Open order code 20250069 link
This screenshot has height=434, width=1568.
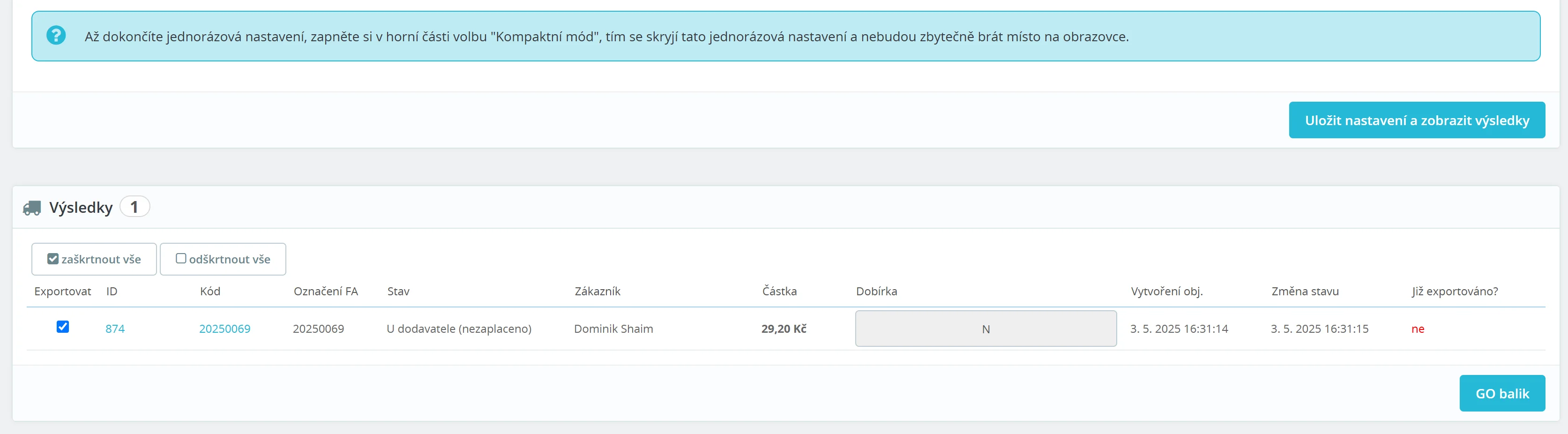[x=224, y=329]
